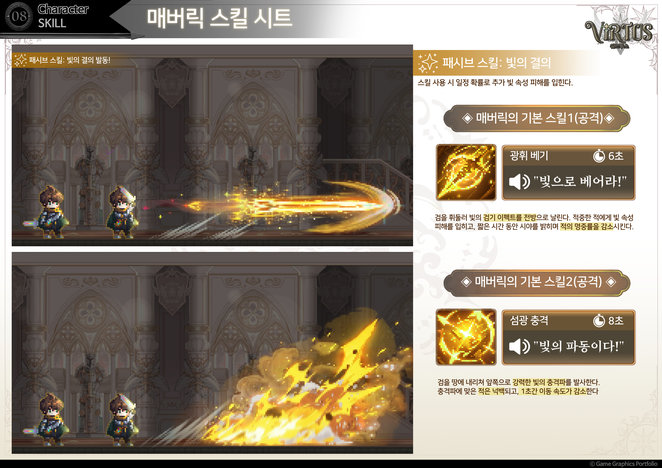Click the 패시브 스킬 notification in the top preview

tap(62, 60)
